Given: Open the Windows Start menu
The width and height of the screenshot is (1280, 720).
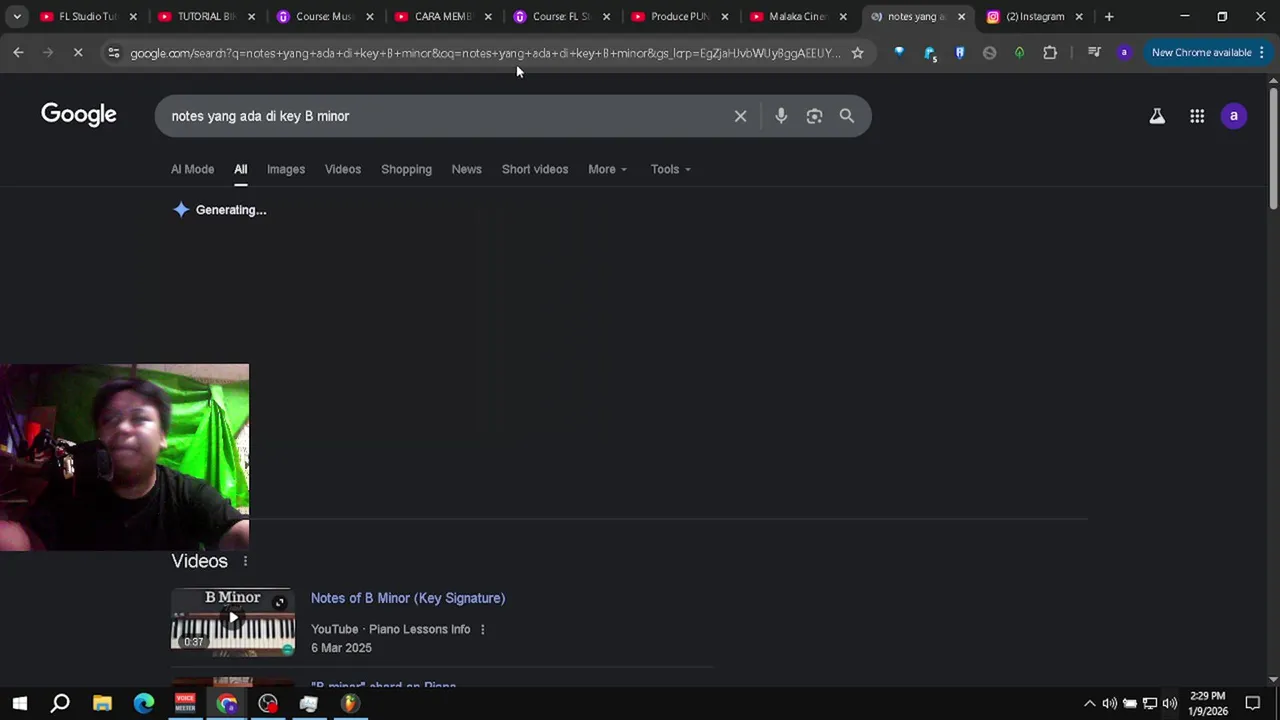Looking at the screenshot, I should (x=20, y=703).
